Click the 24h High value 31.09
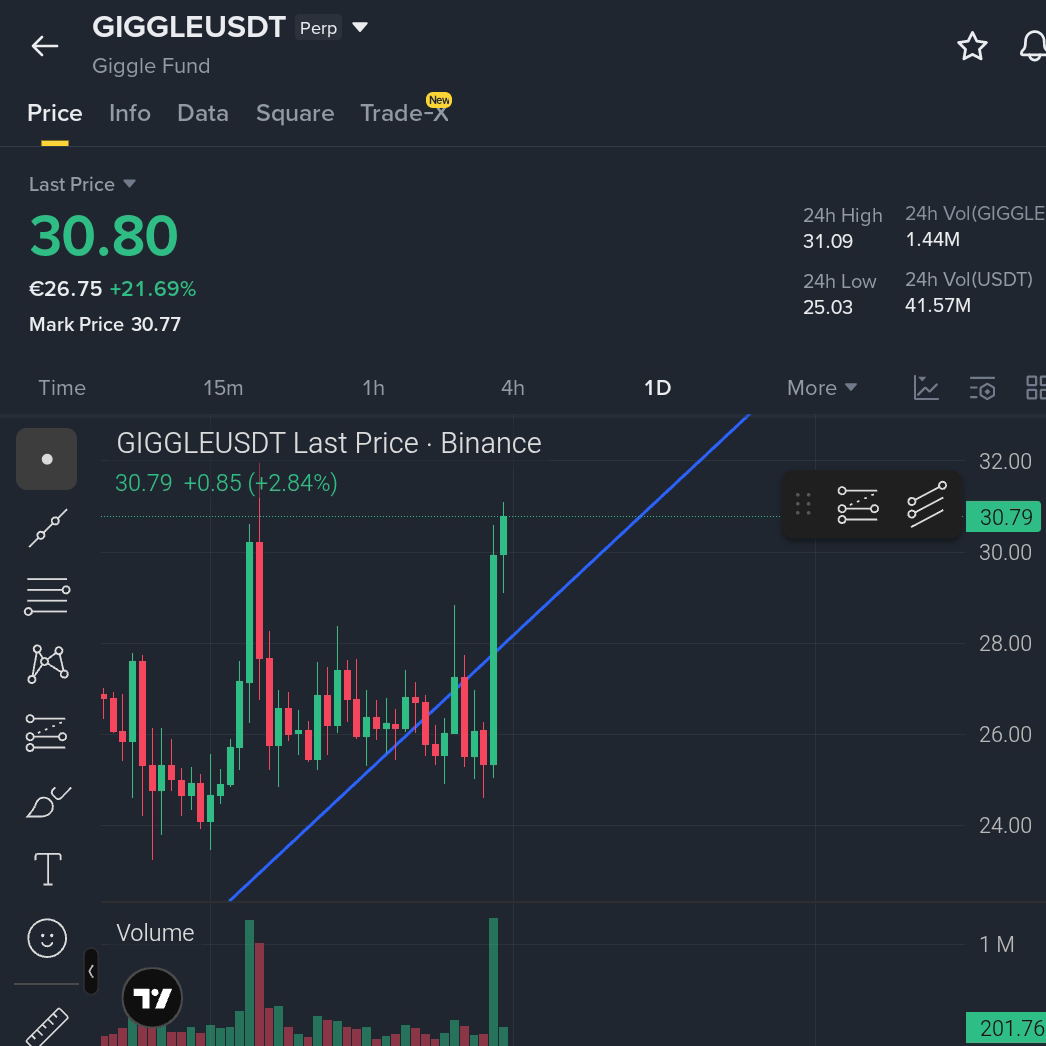 click(x=828, y=241)
